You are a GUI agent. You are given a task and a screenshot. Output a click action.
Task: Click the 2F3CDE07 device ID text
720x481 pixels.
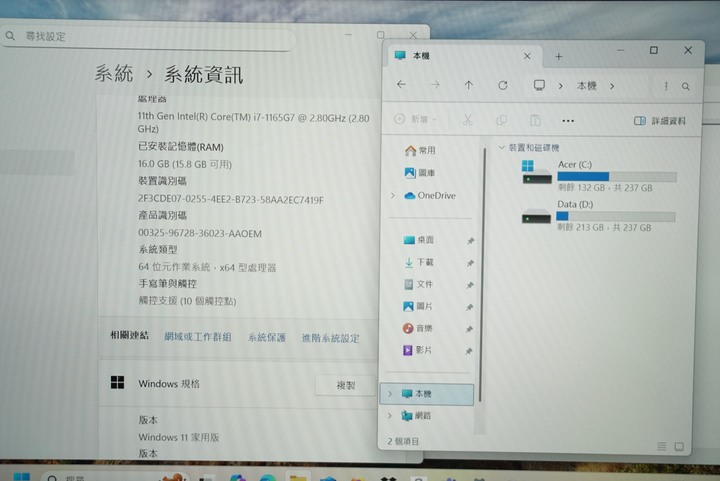(231, 199)
